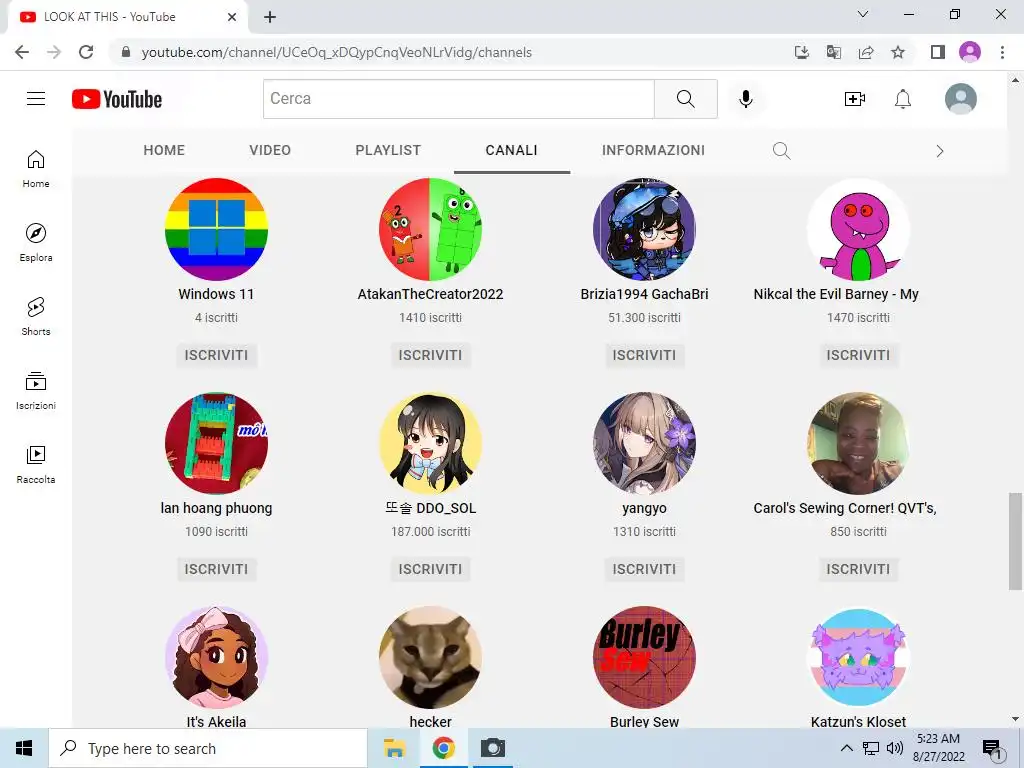The height and width of the screenshot is (768, 1024).
Task: Open It's Akeila channel name link
Action: [x=216, y=722]
